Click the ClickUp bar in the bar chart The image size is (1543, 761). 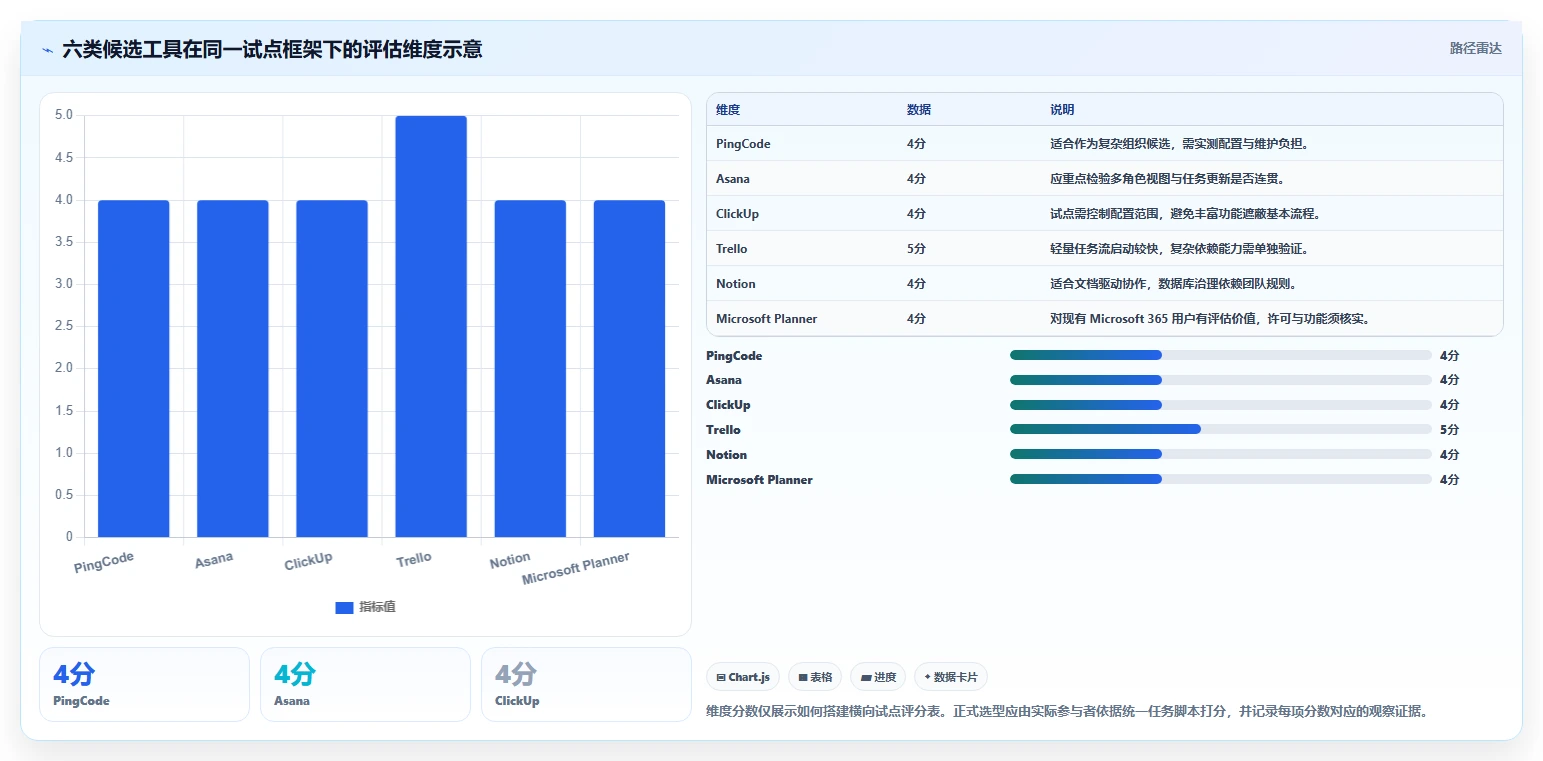pyautogui.click(x=332, y=369)
